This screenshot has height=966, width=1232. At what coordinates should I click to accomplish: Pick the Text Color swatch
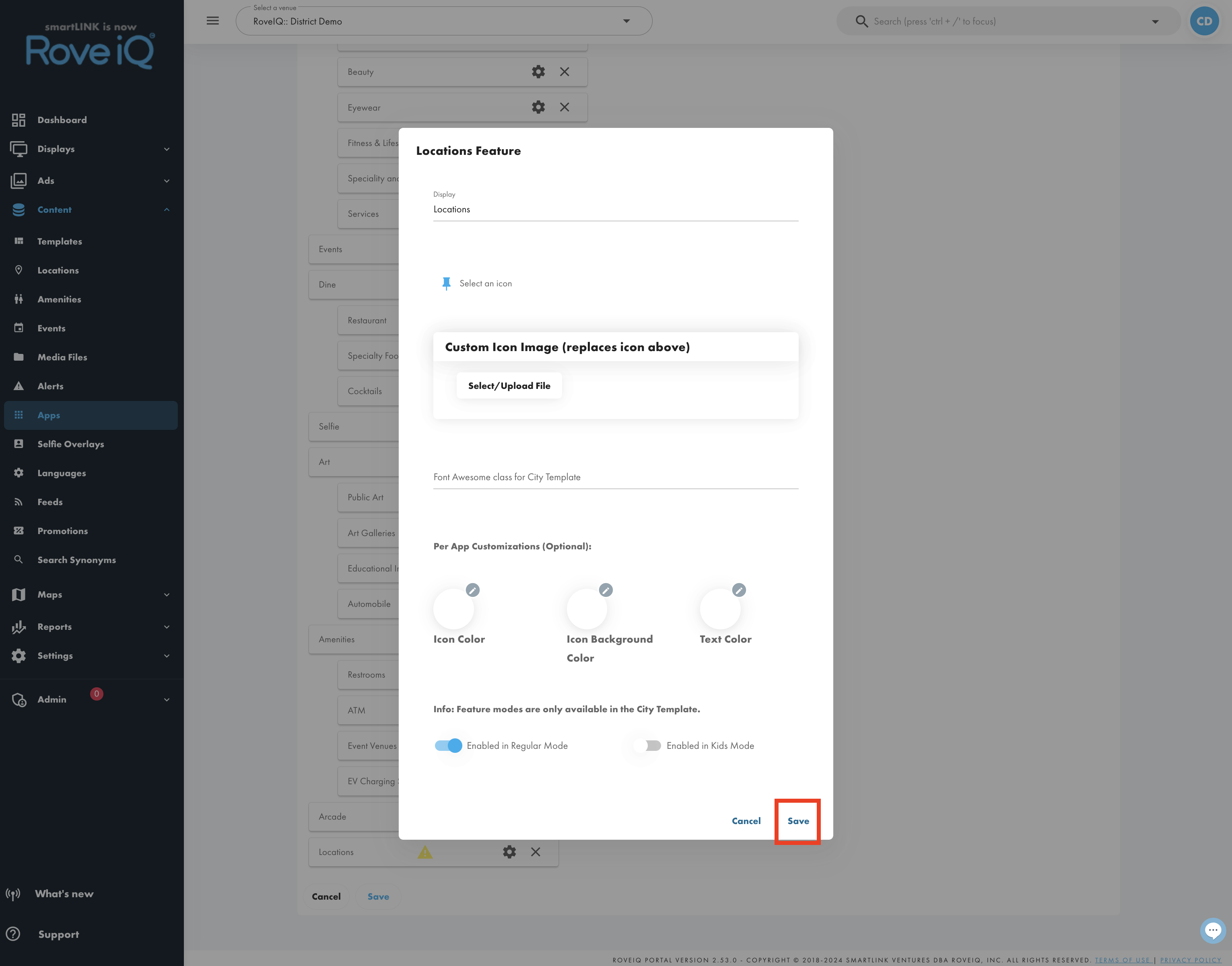click(720, 609)
